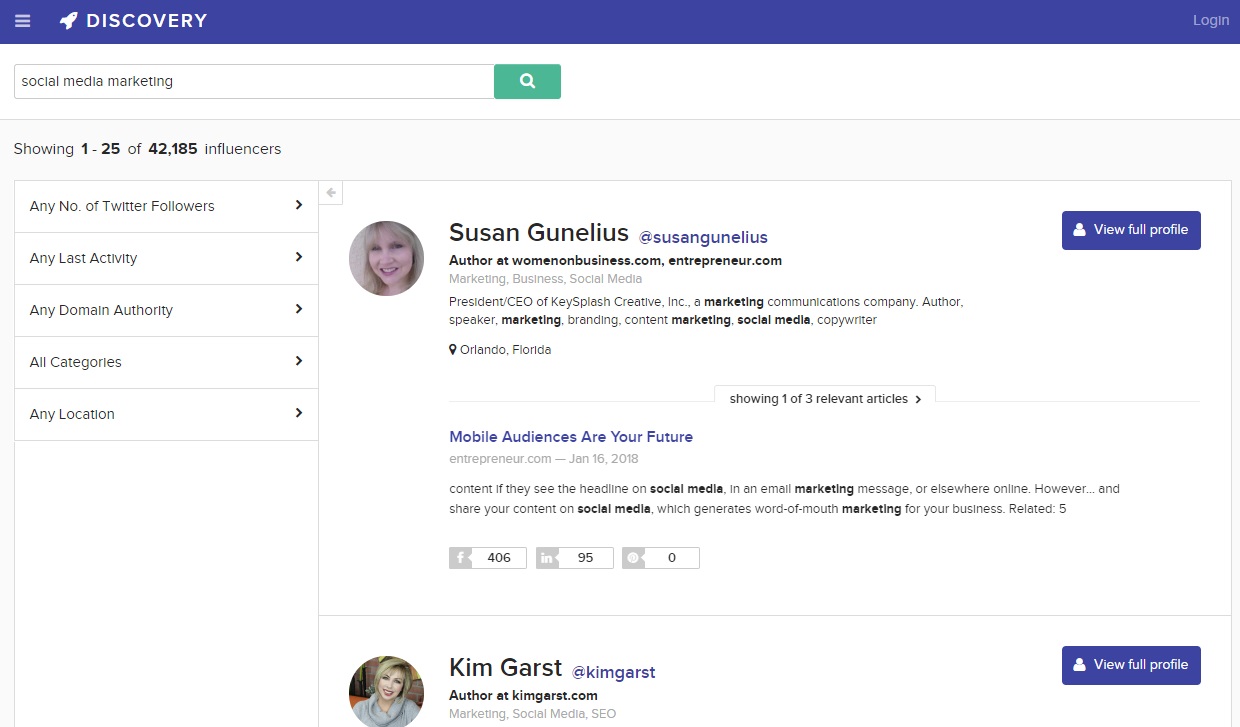The height and width of the screenshot is (727, 1240).
Task: Click 'Marketing, Social Media, SEO' categories text
Action: pos(533,714)
